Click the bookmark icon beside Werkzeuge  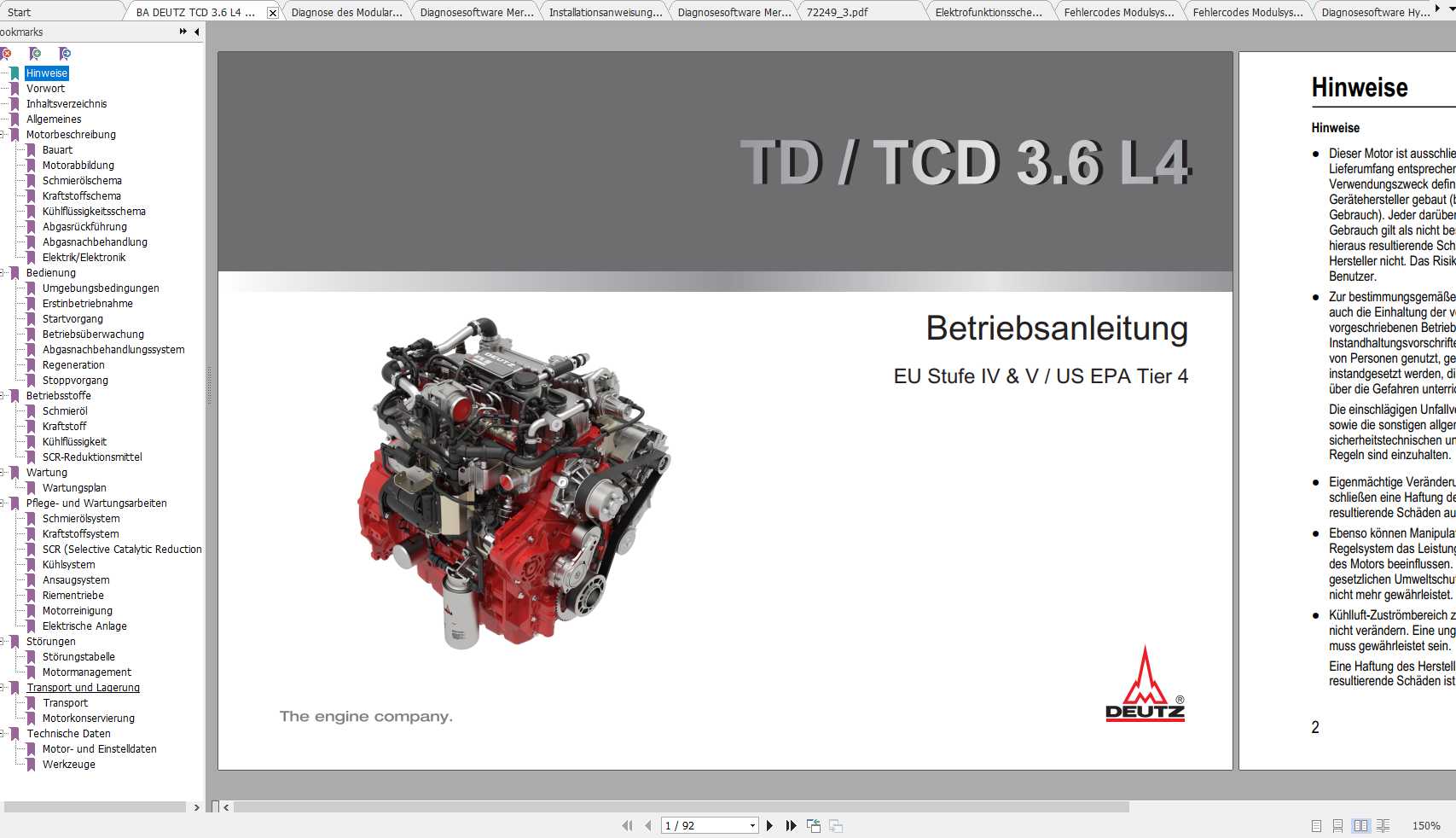coord(31,765)
